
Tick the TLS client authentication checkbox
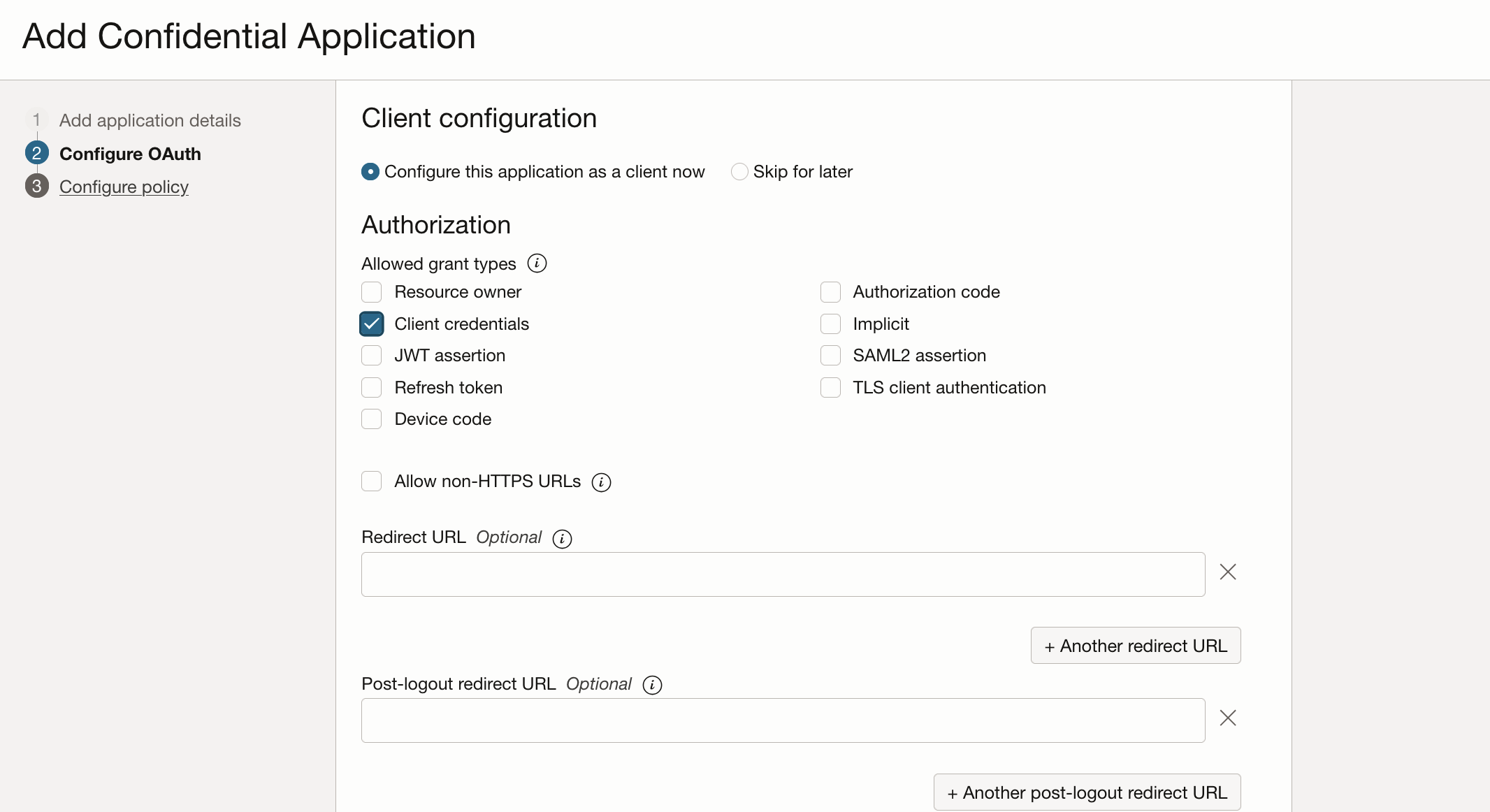[x=830, y=387]
